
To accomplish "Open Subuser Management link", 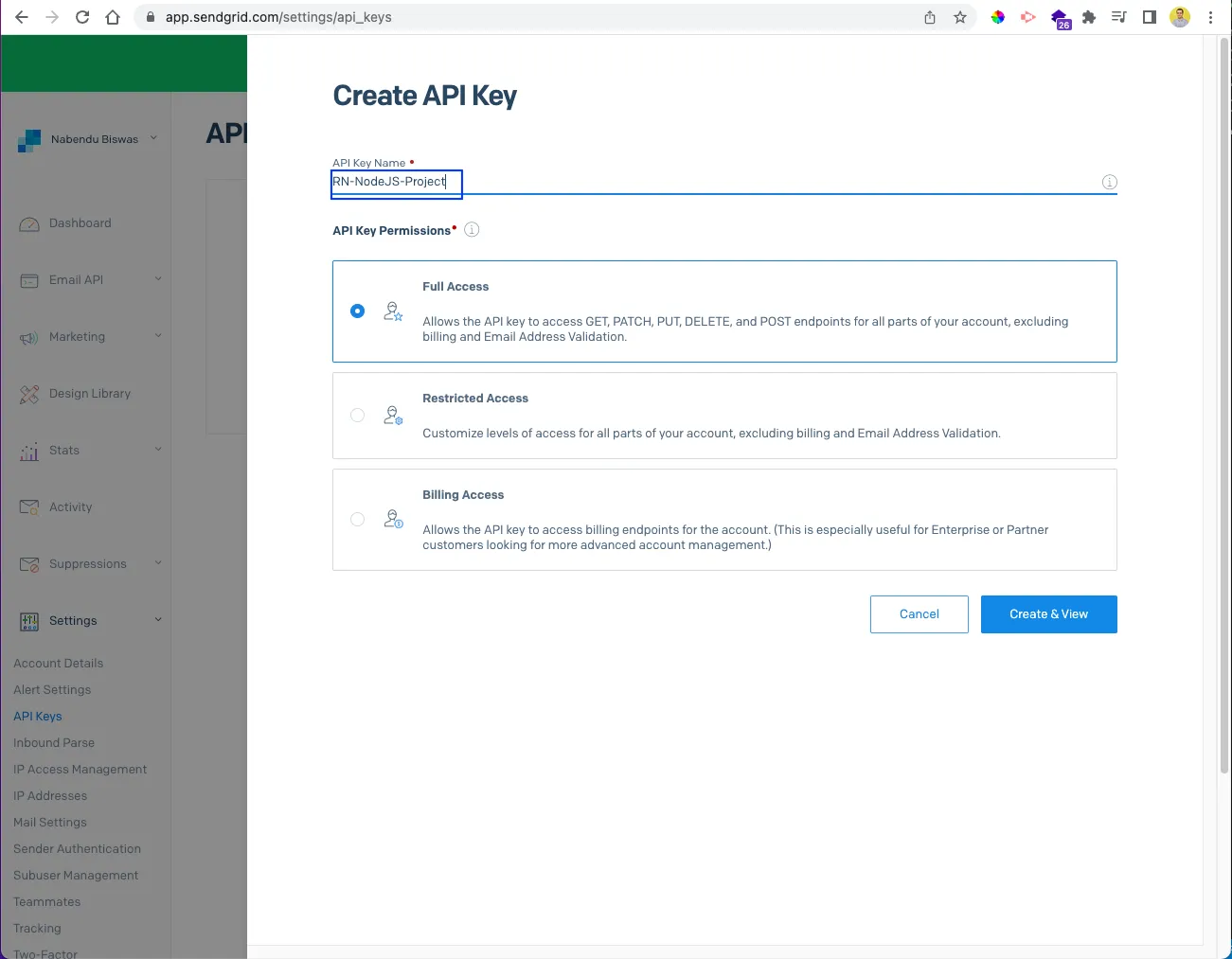I will tap(76, 876).
